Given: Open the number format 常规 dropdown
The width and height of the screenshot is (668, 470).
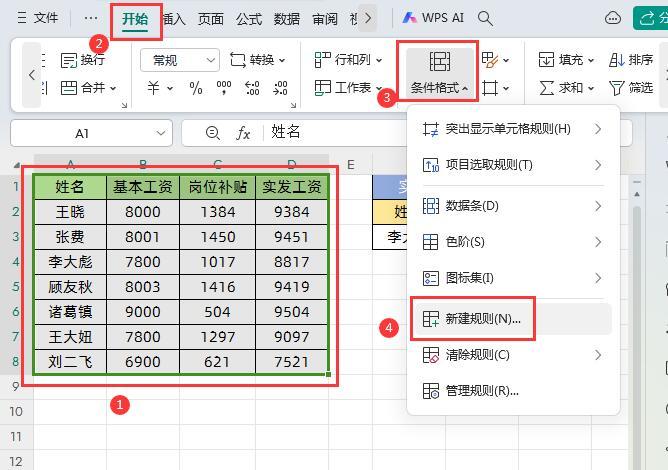Looking at the screenshot, I should (x=179, y=60).
